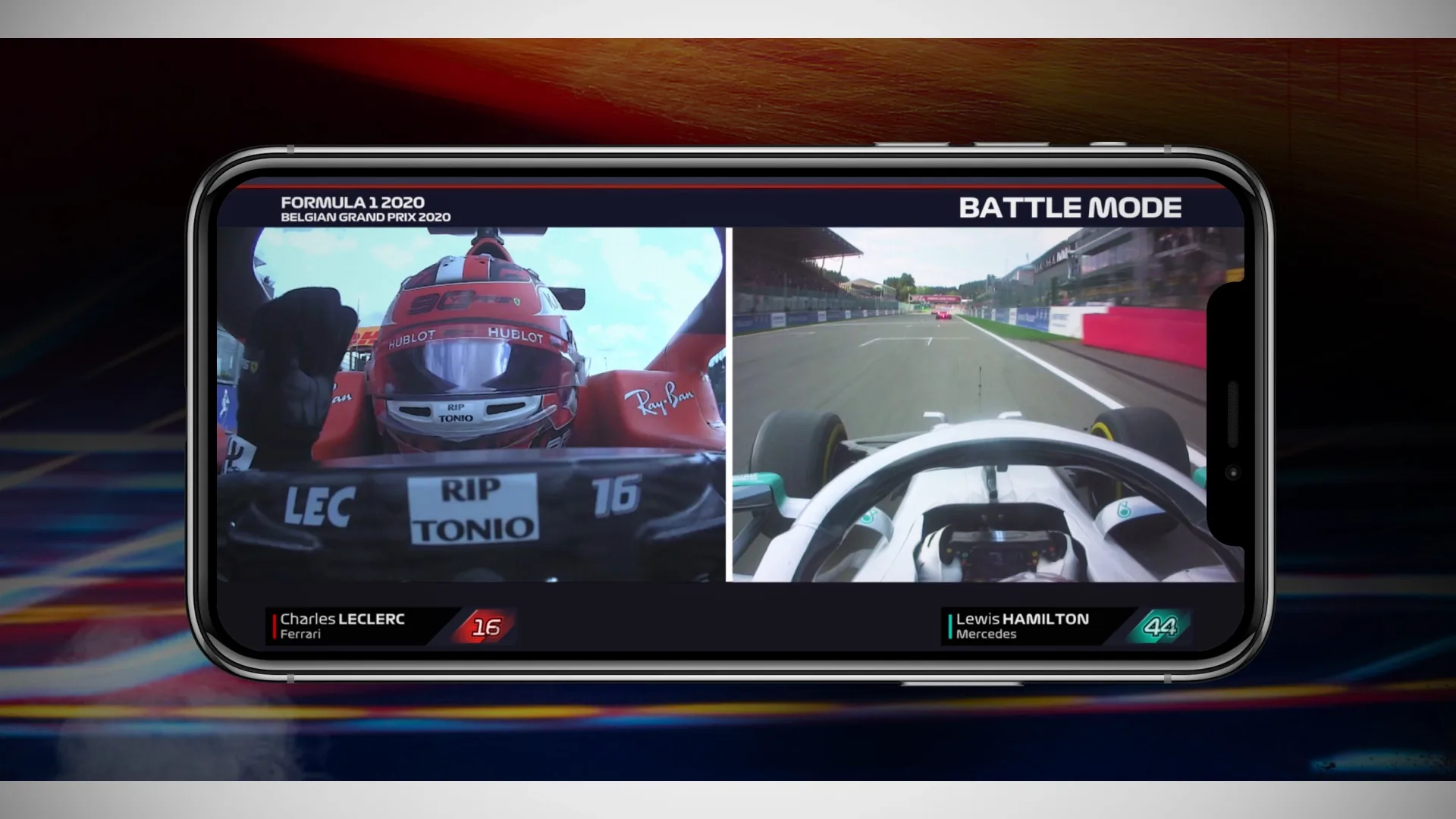Viewport: 1456px width, 819px height.
Task: Tap the phone's earpiece speaker slot
Action: pyautogui.click(x=1232, y=414)
